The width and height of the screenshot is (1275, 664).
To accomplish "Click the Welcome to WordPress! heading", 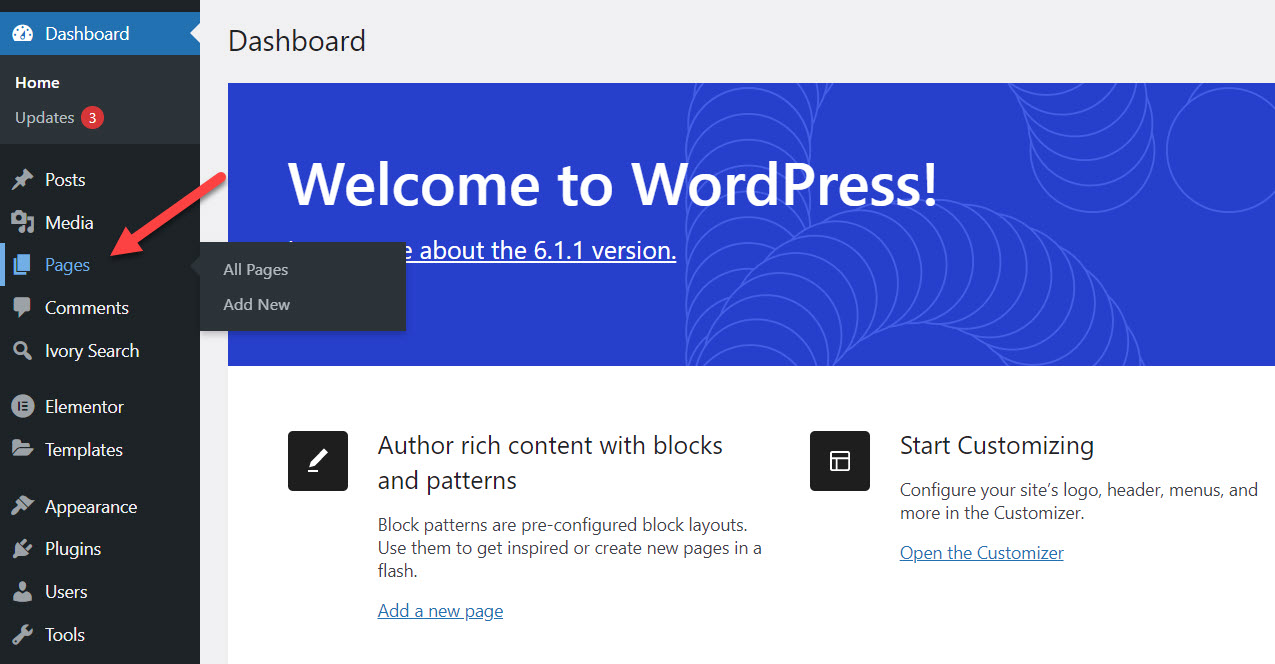I will [613, 184].
